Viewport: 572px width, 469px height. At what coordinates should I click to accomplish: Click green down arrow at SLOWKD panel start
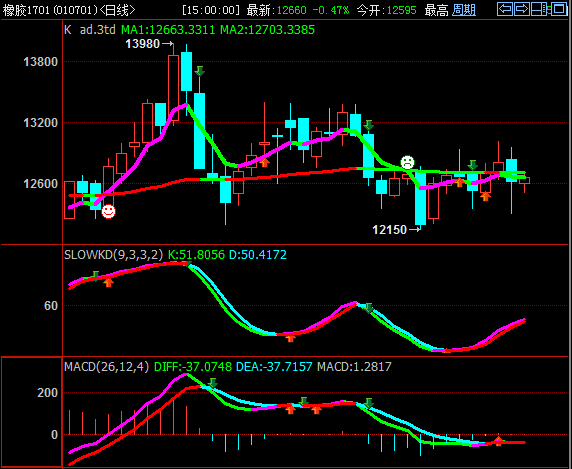tap(96, 276)
